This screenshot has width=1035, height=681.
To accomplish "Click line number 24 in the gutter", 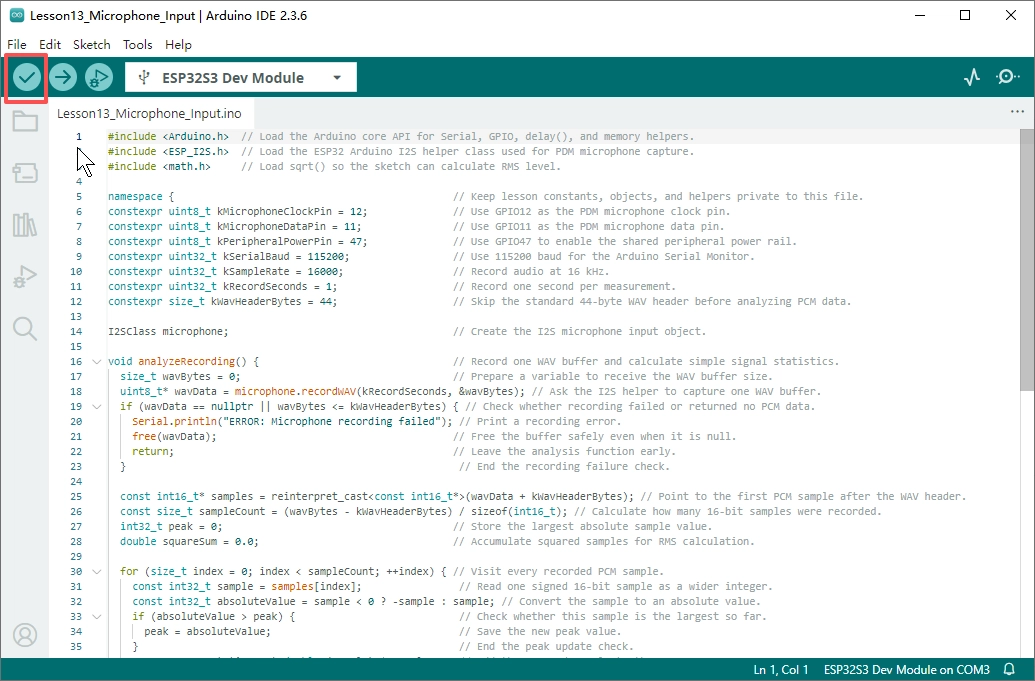I will click(x=76, y=482).
